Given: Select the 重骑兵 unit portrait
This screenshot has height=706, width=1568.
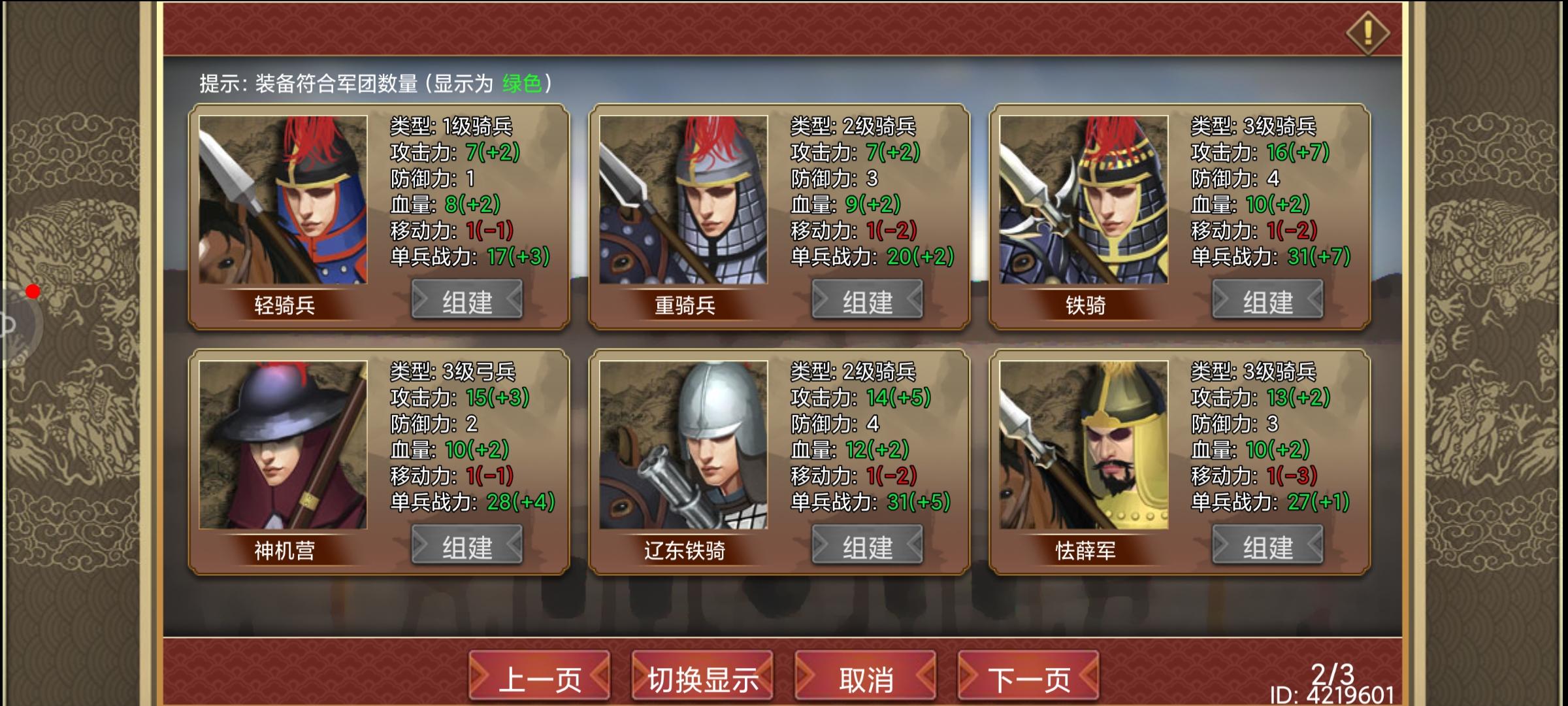Looking at the screenshot, I should pos(683,199).
